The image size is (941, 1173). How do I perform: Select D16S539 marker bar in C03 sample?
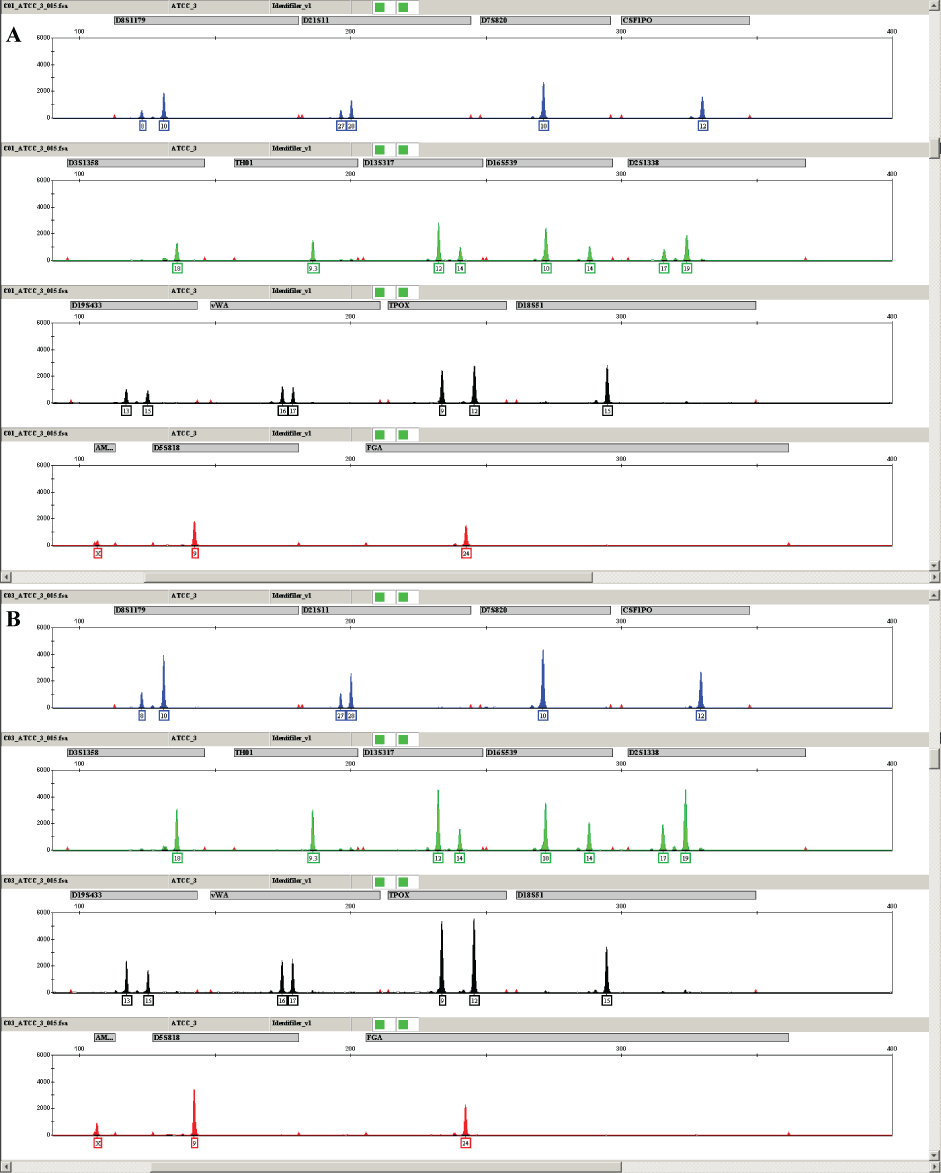(x=549, y=753)
